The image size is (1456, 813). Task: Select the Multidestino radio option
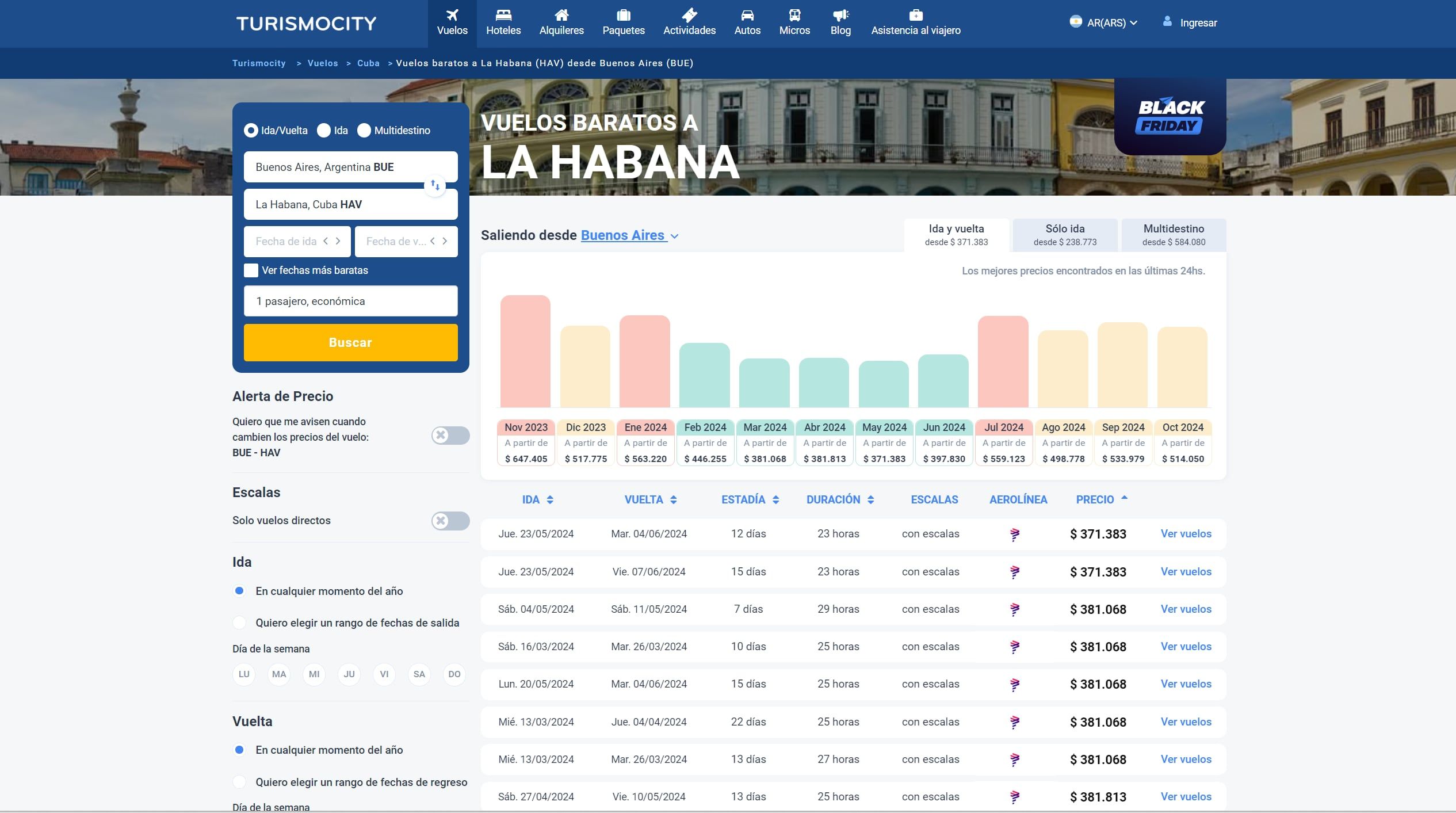364,131
